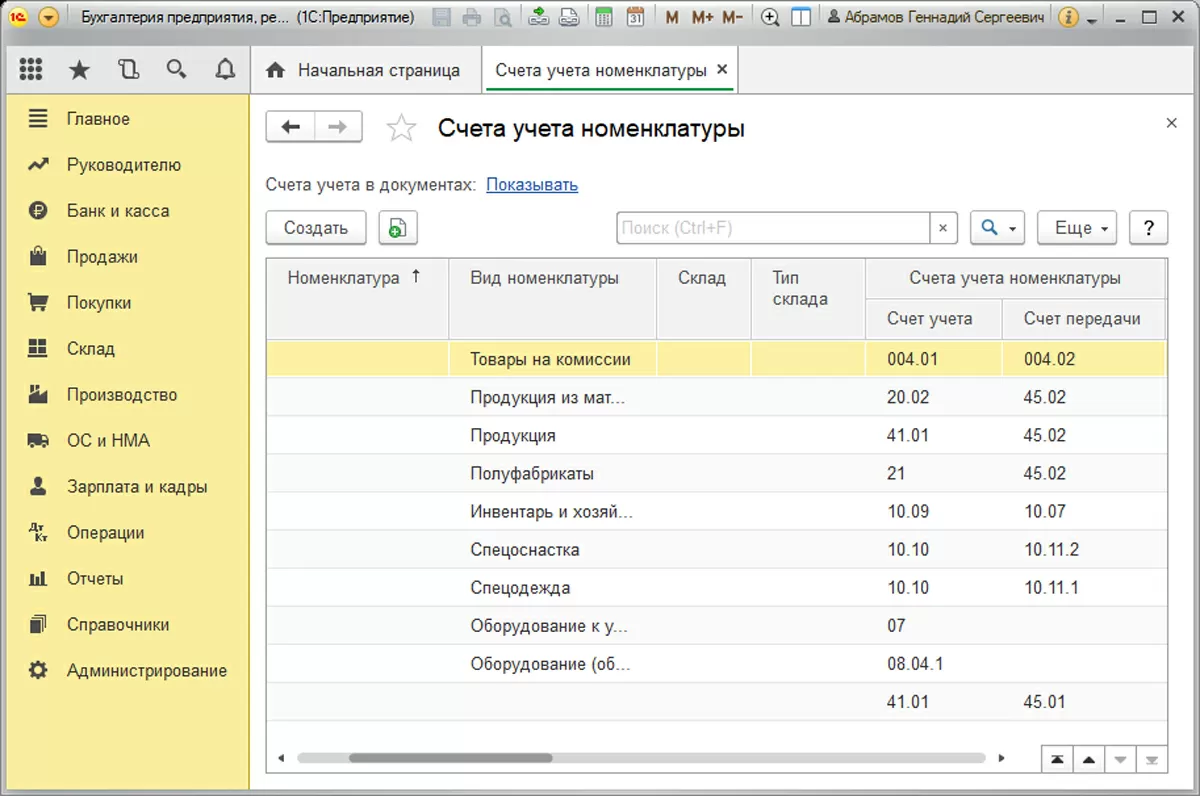1200x796 pixels.
Task: Create new item by copying icon
Action: (x=398, y=228)
